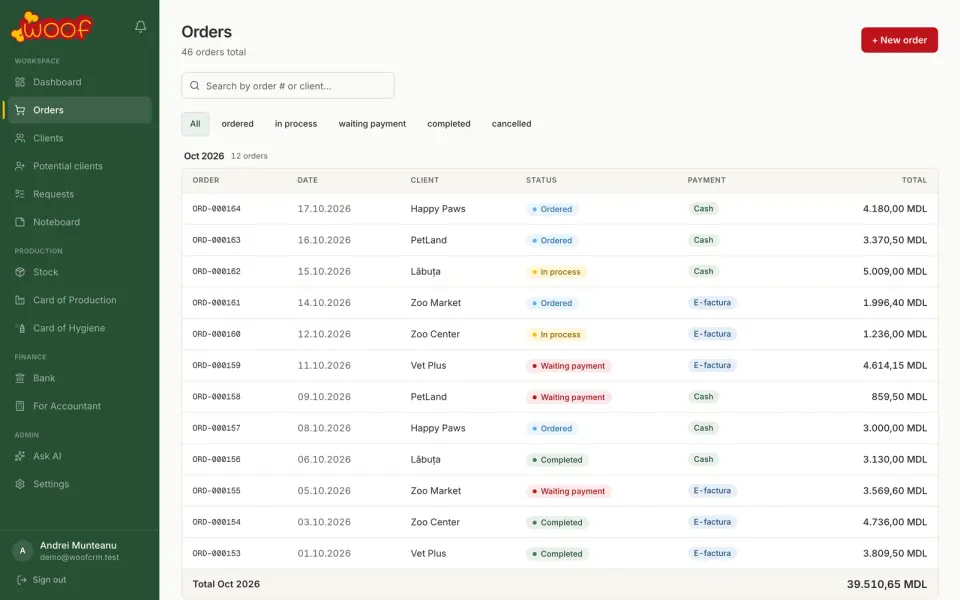Filter orders by ordered status
The height and width of the screenshot is (600, 960).
click(238, 124)
